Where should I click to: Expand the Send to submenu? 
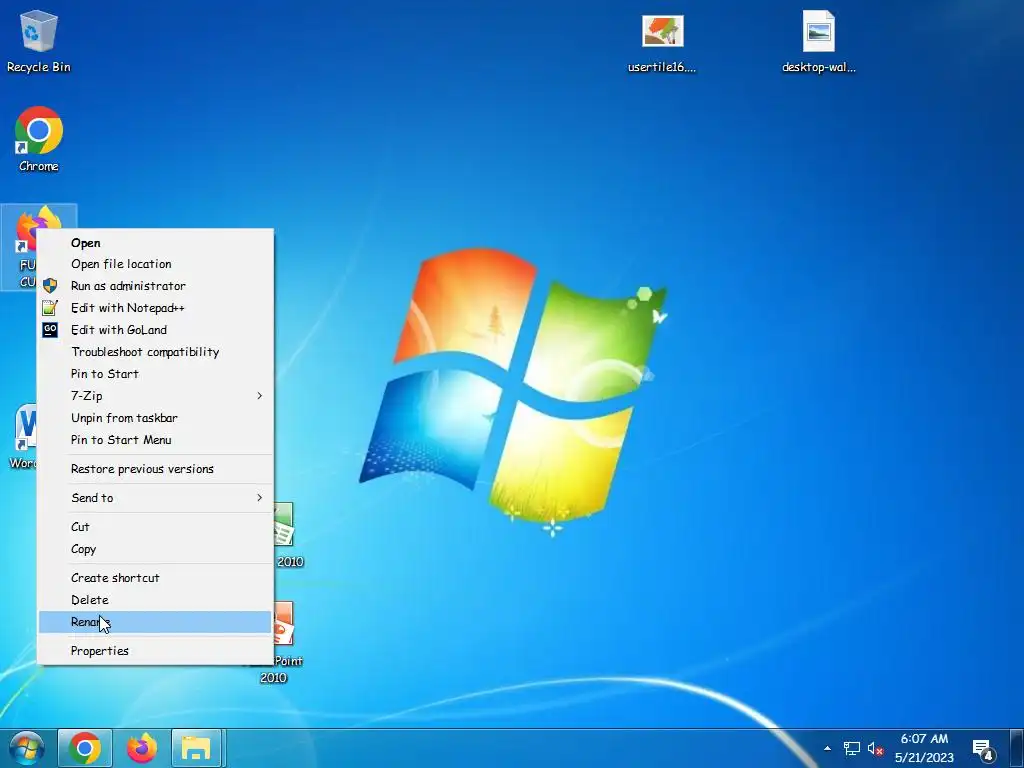[155, 498]
